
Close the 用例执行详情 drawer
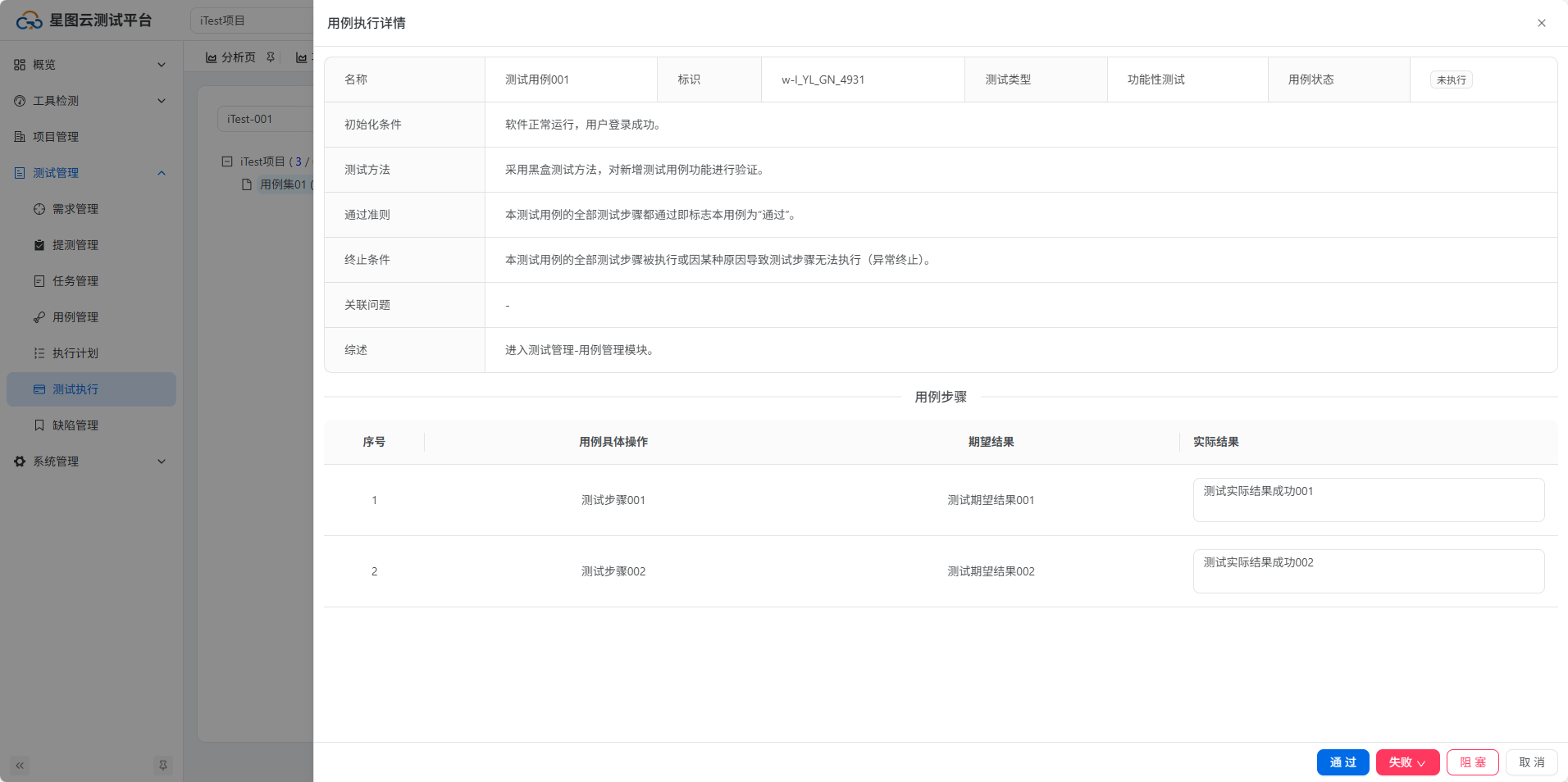[1541, 23]
